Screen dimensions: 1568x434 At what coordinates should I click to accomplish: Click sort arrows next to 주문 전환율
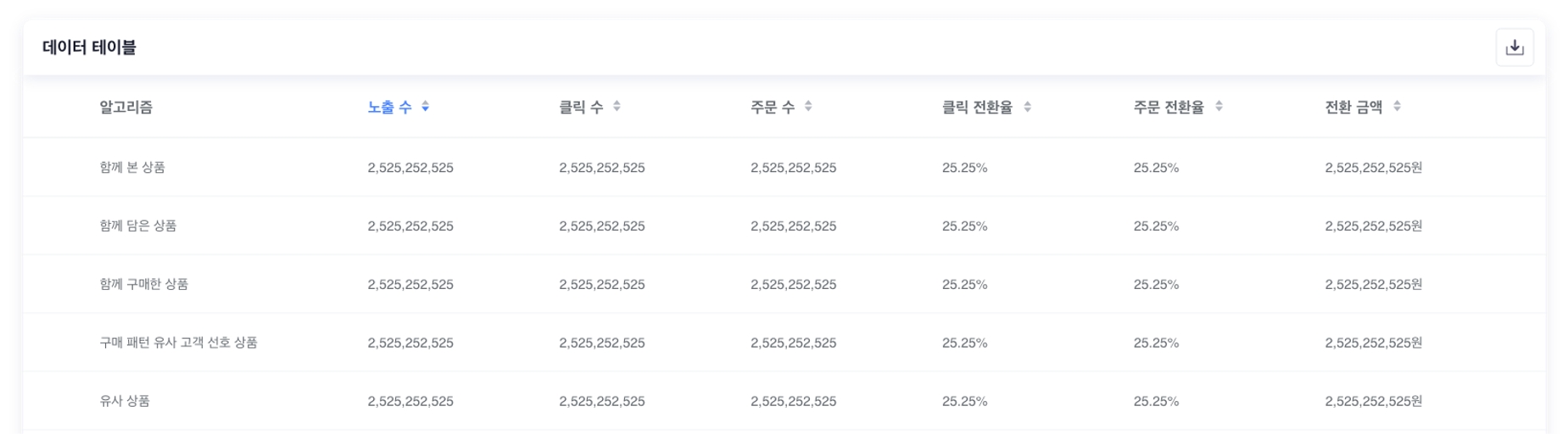pyautogui.click(x=1219, y=107)
